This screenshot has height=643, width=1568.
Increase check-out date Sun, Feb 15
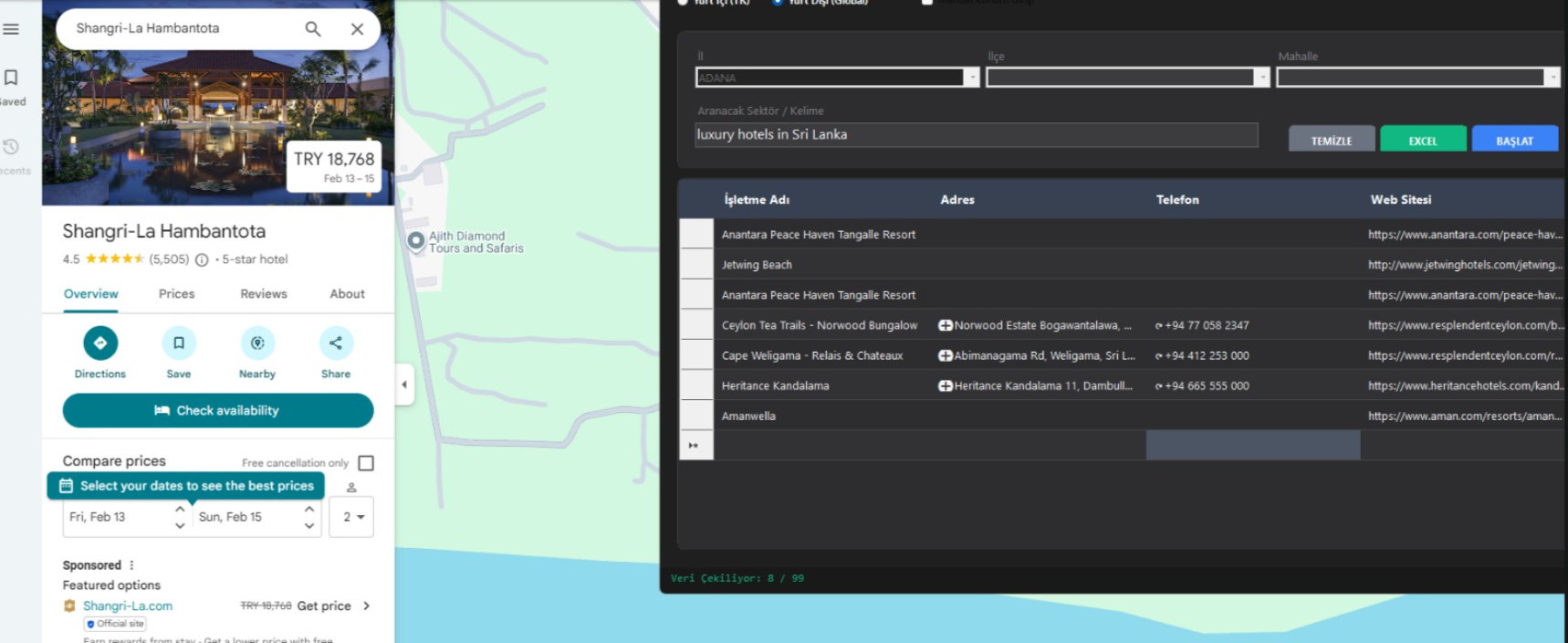pyautogui.click(x=309, y=509)
